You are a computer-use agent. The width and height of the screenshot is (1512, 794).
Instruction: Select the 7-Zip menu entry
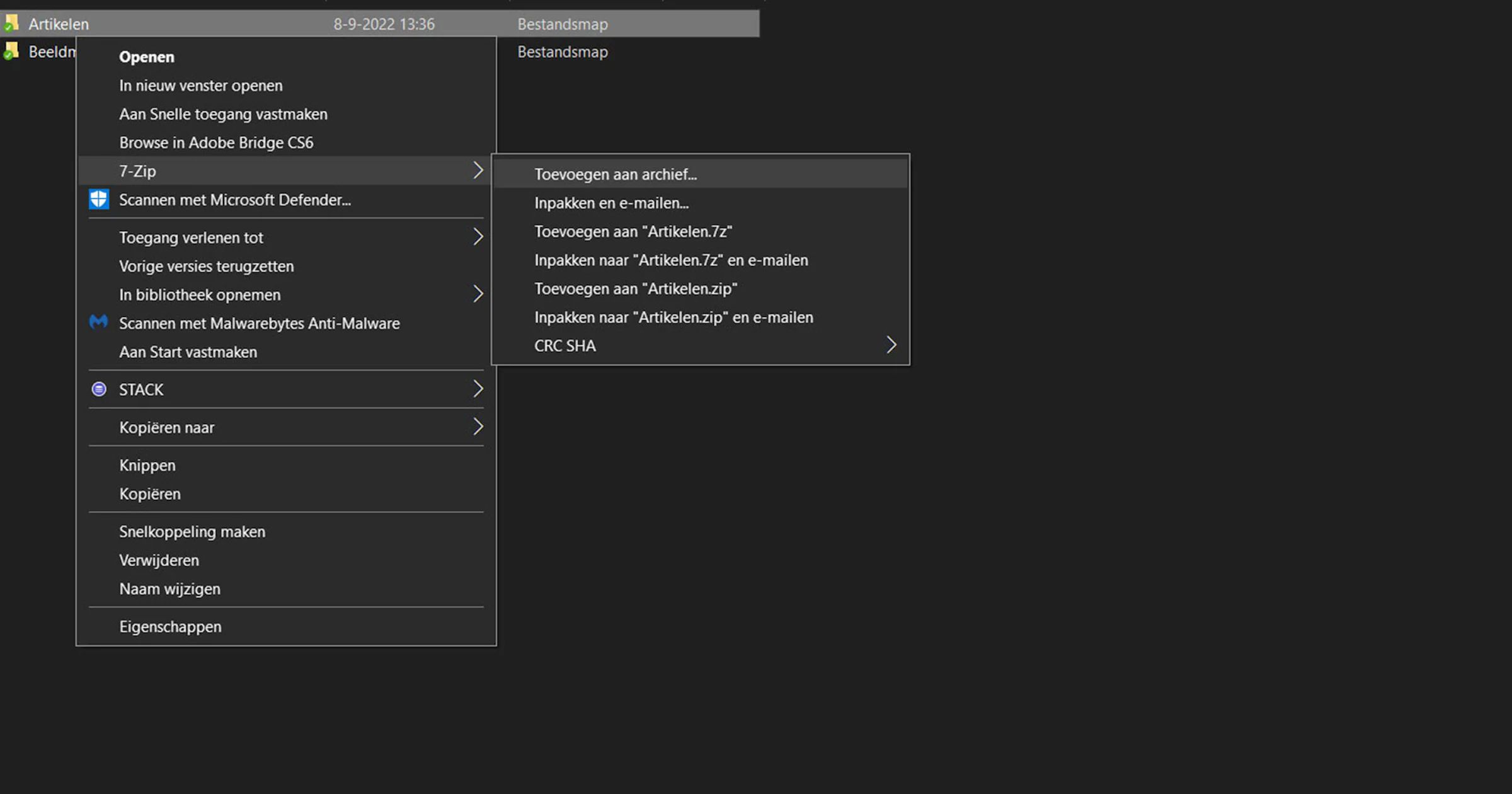286,171
